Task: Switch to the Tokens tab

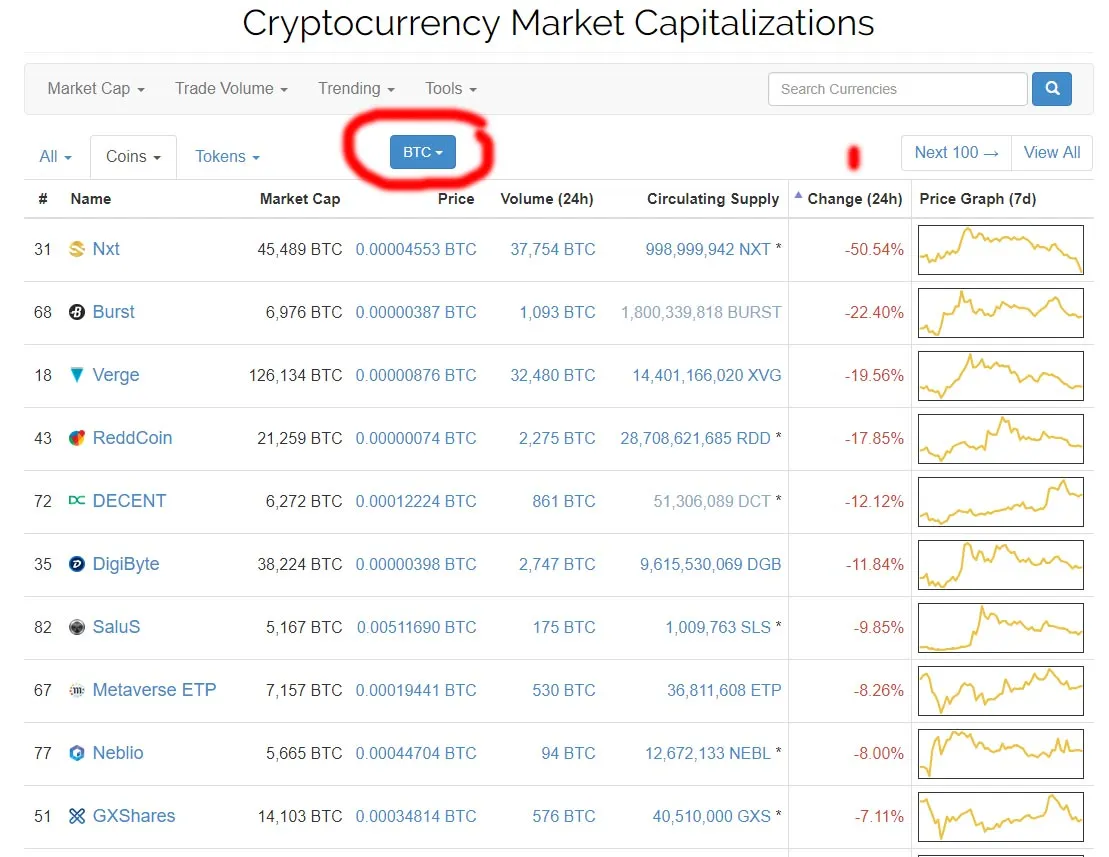Action: pos(227,156)
